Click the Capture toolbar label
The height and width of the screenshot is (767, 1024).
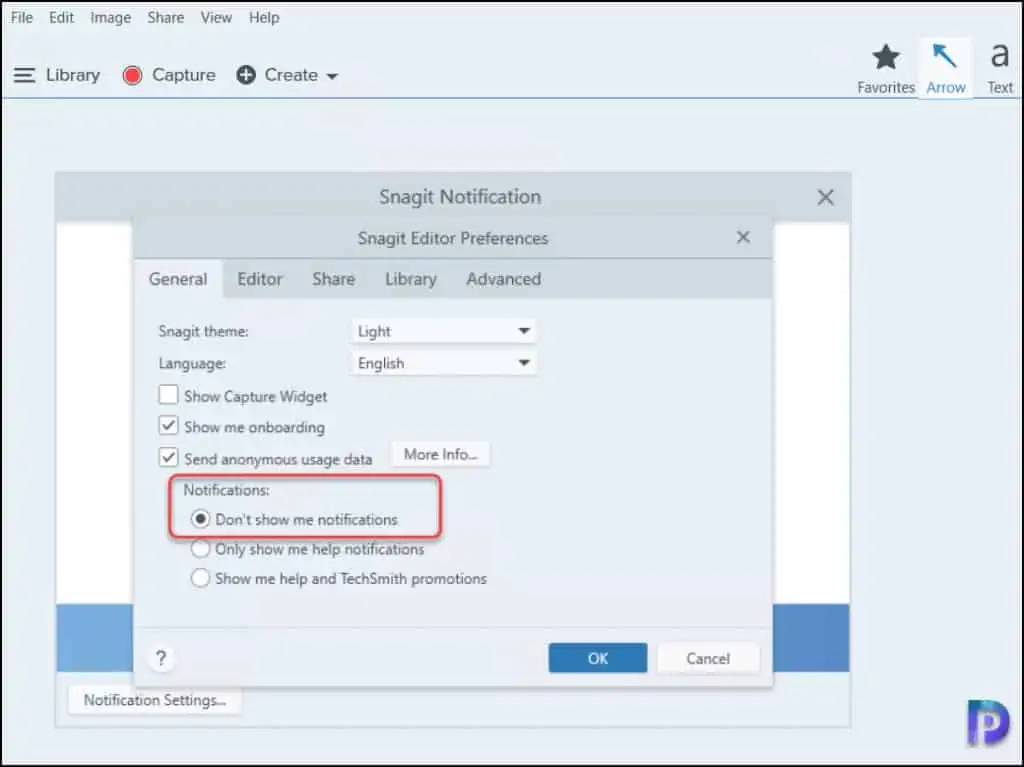coord(184,75)
